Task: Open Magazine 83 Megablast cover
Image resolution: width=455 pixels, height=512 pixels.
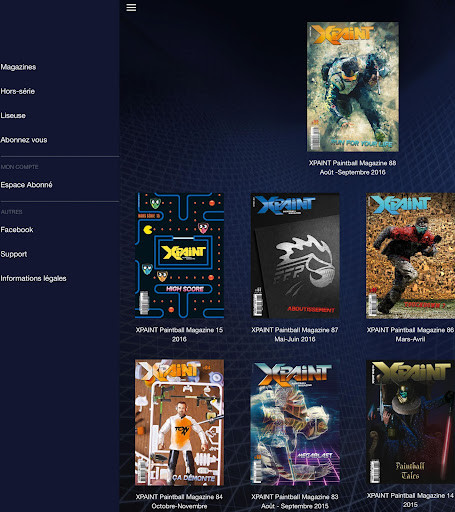Action: (x=295, y=422)
